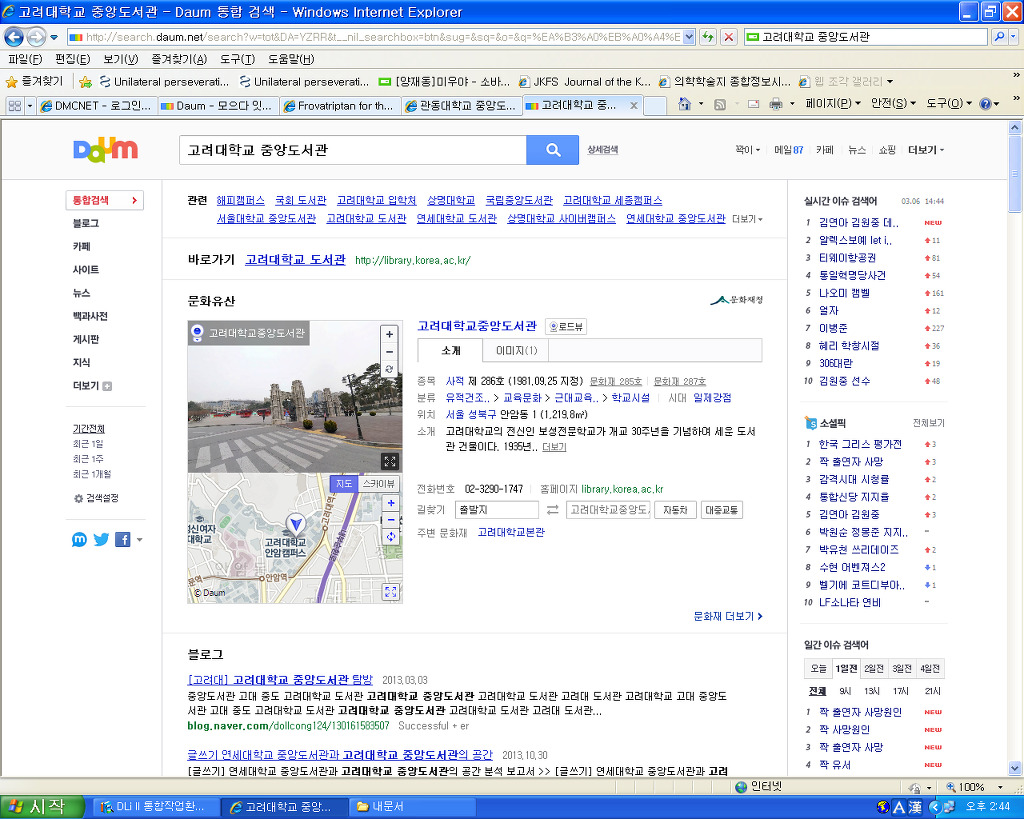1024x819 pixels.
Task: Click the Daum search text field
Action: tap(353, 150)
